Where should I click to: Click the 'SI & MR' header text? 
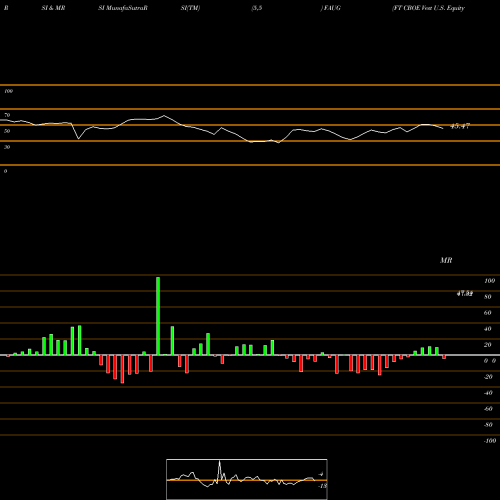point(53,8)
